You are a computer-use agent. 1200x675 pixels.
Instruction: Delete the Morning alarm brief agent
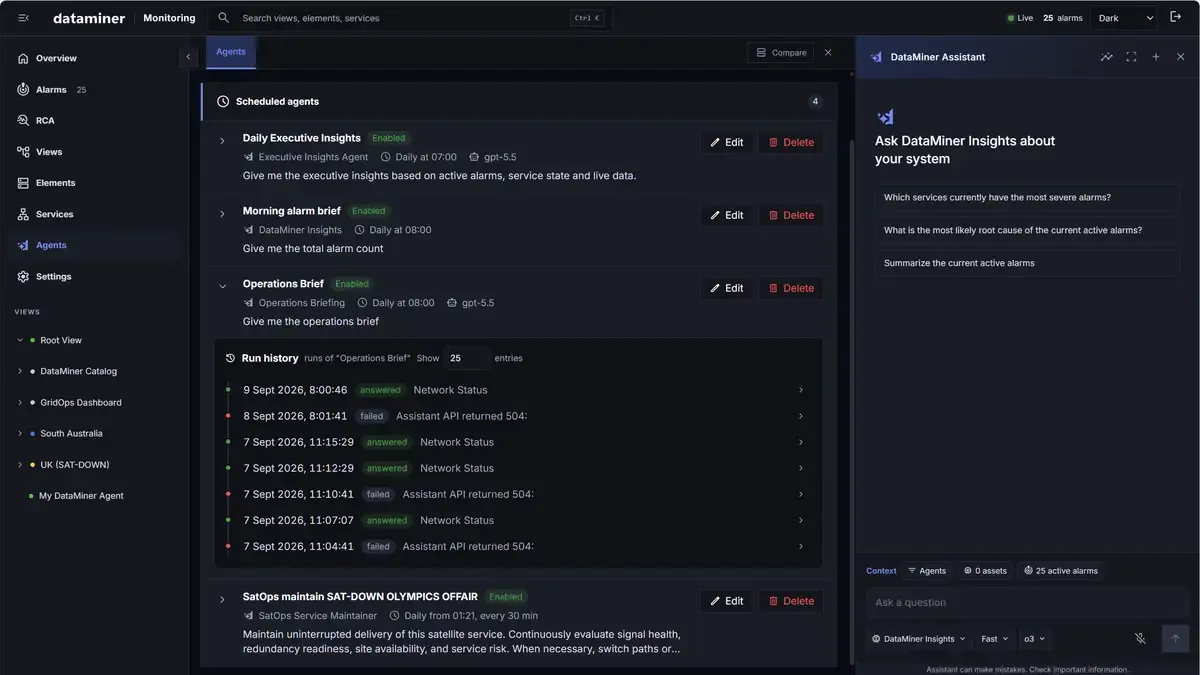[791, 215]
